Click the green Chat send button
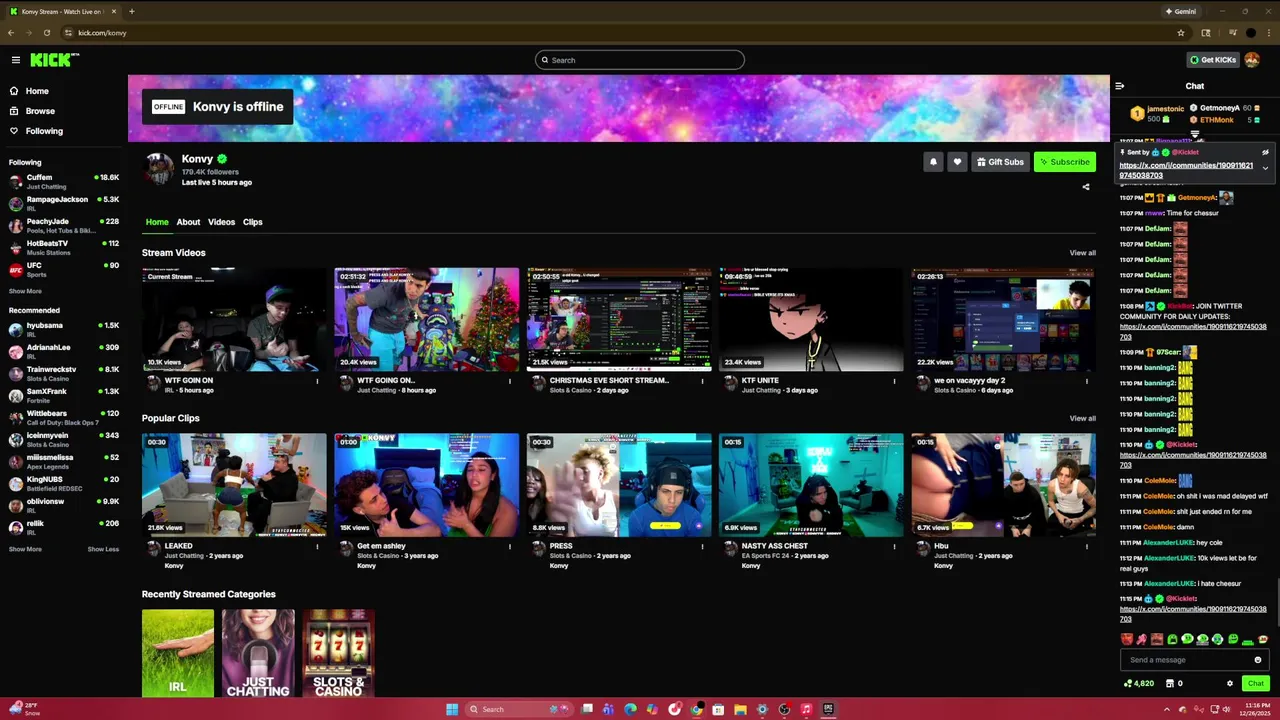 coord(1256,684)
